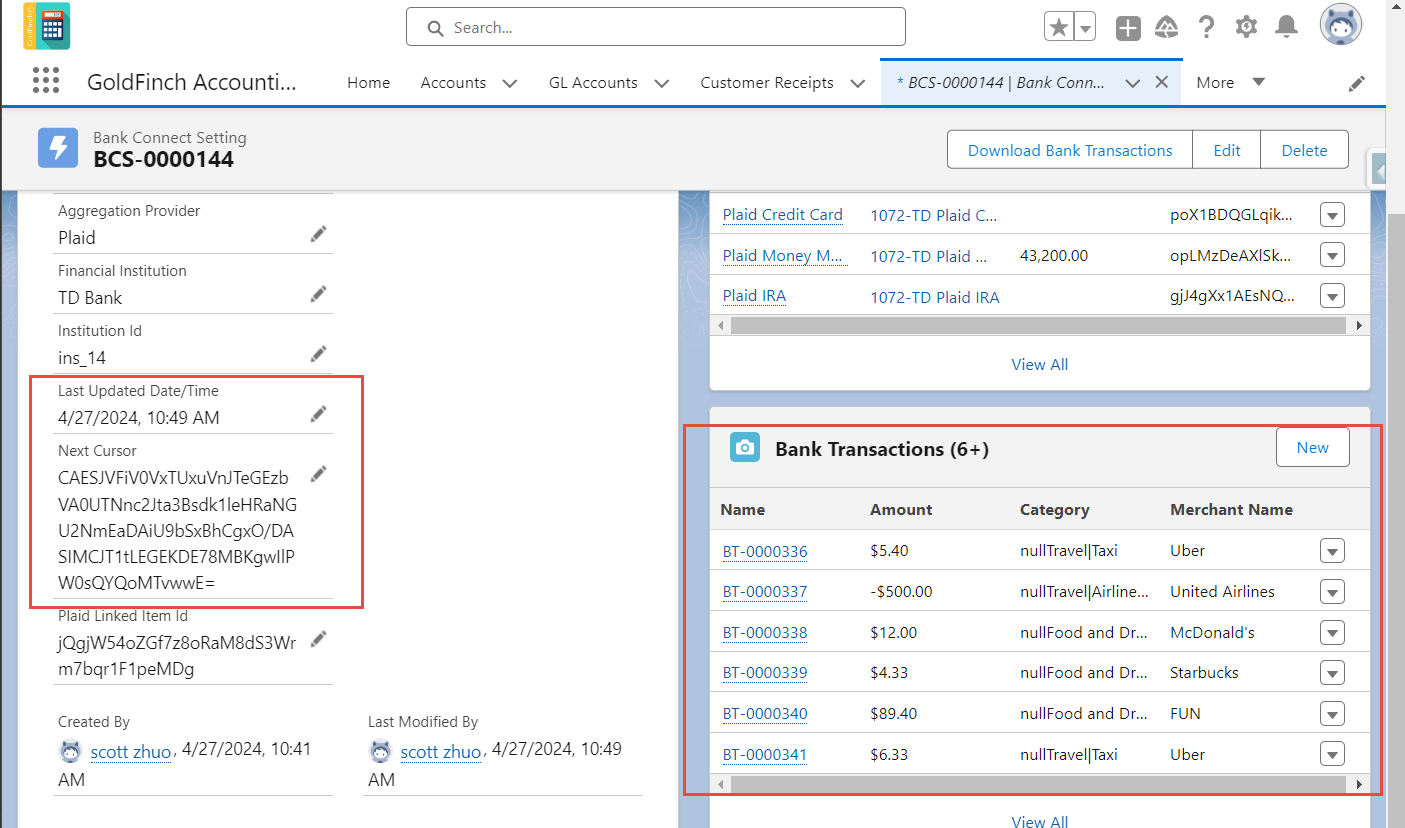The width and height of the screenshot is (1405, 828).
Task: Go to the Home tab
Action: pyautogui.click(x=368, y=83)
